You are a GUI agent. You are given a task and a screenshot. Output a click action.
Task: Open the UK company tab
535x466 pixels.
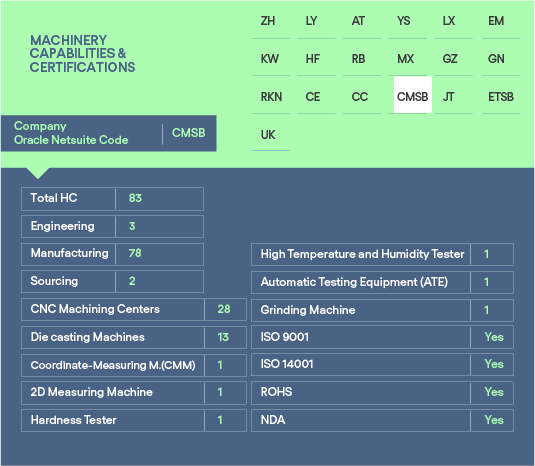271,134
